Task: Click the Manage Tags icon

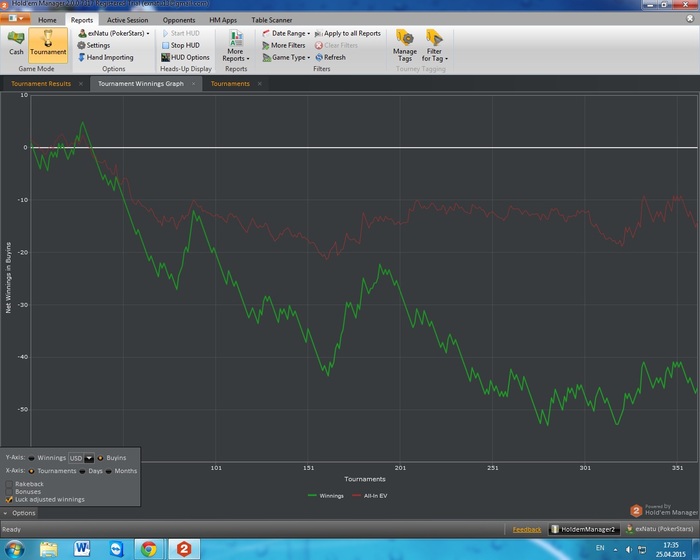Action: (405, 43)
